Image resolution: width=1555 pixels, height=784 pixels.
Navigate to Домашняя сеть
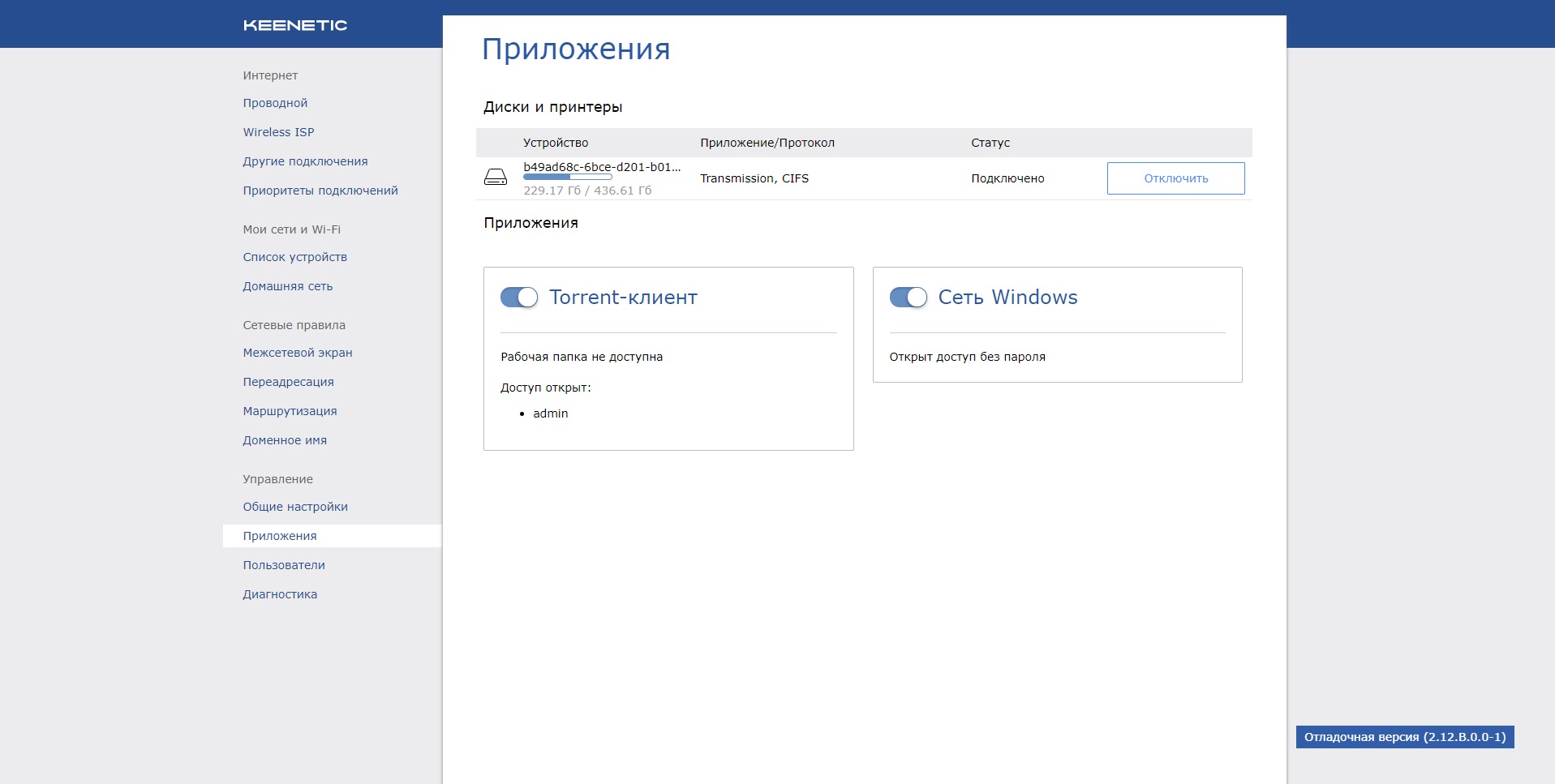pyautogui.click(x=288, y=286)
